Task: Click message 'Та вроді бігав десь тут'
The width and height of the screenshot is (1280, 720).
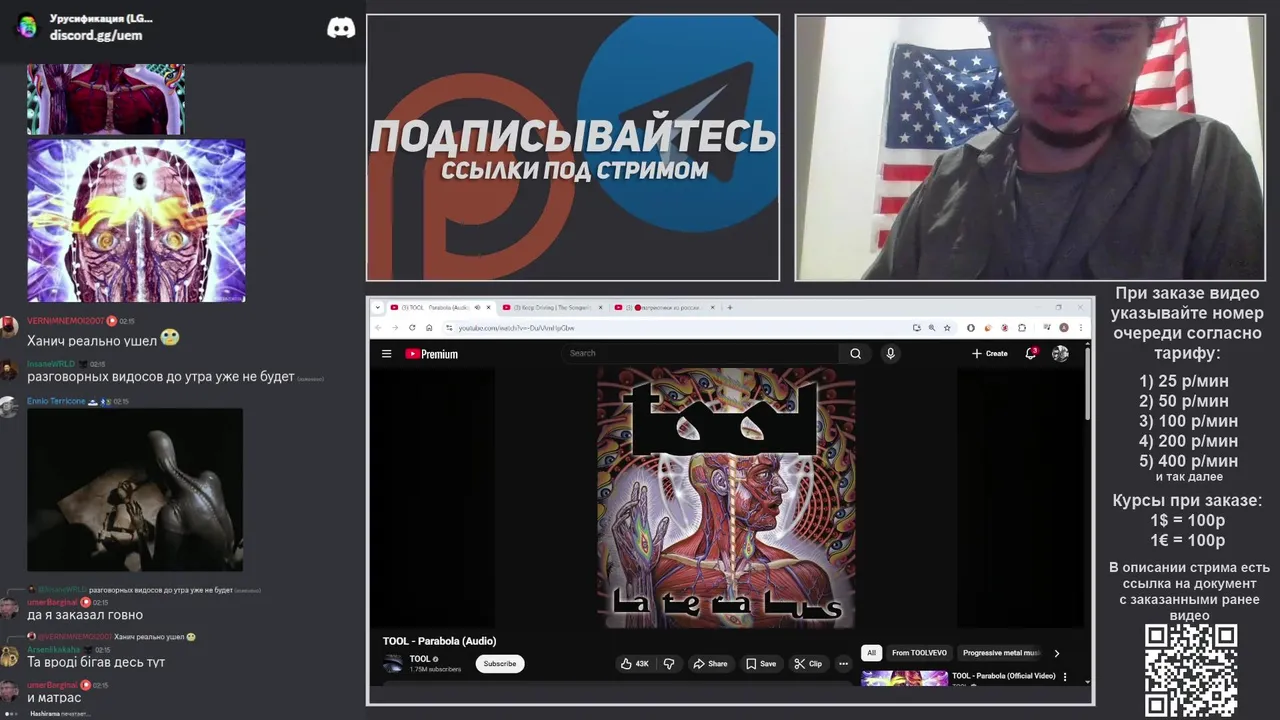Action: 96,662
